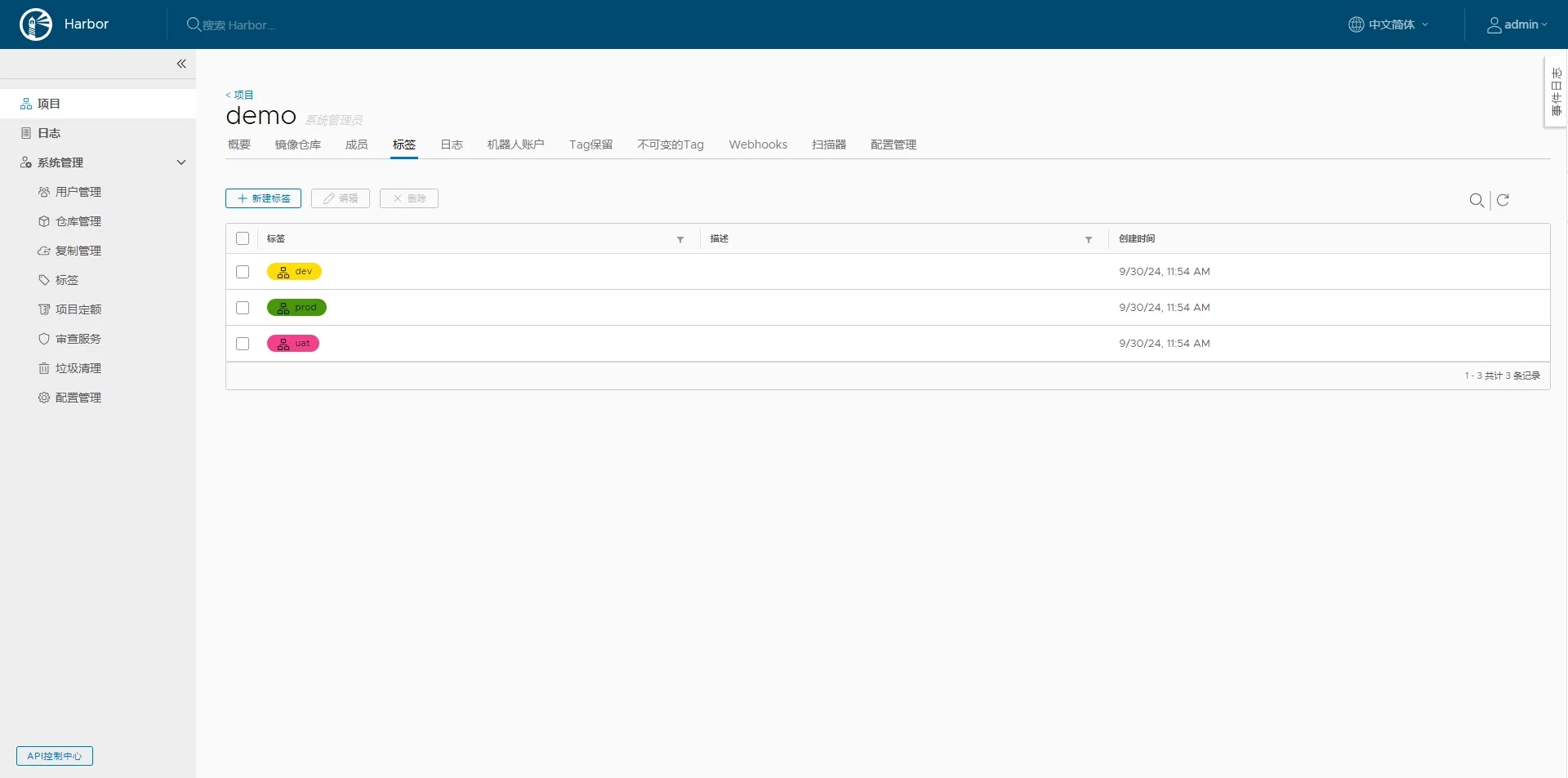Switch to the 镜像仓库 tab
The width and height of the screenshot is (1568, 778).
coord(297,144)
